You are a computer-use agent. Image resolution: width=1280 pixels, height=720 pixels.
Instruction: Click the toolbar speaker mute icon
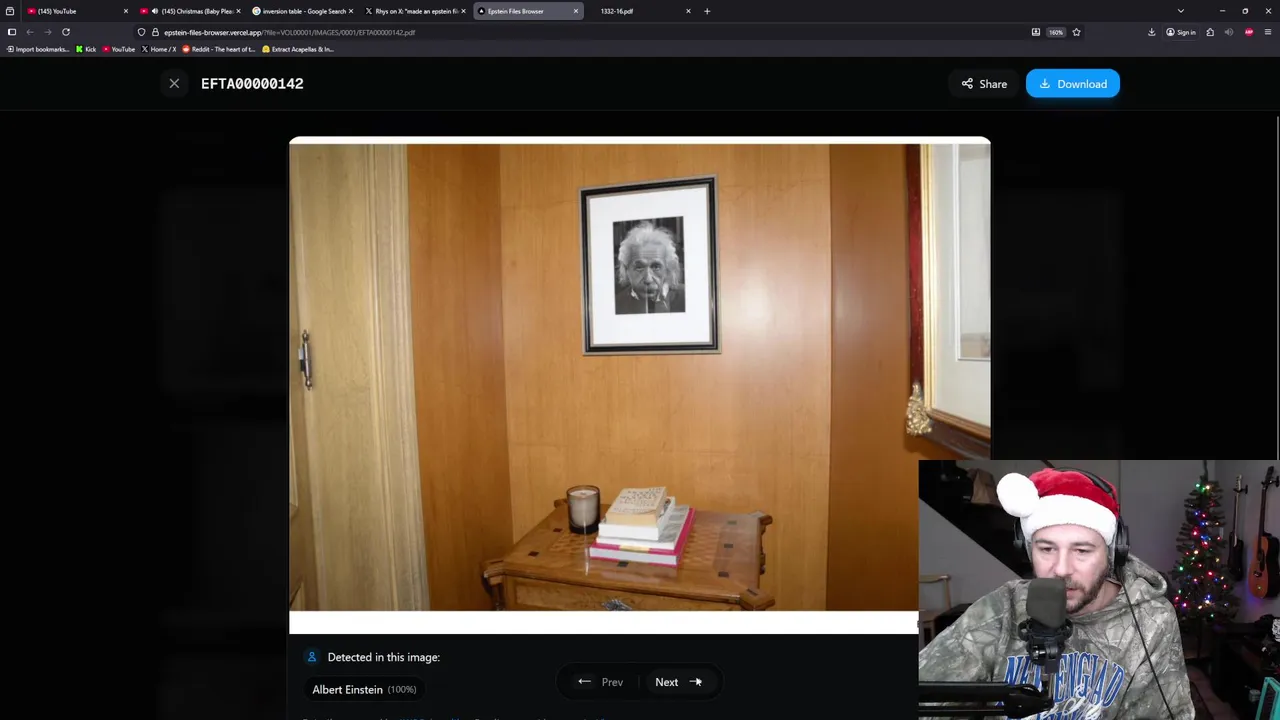1229,32
